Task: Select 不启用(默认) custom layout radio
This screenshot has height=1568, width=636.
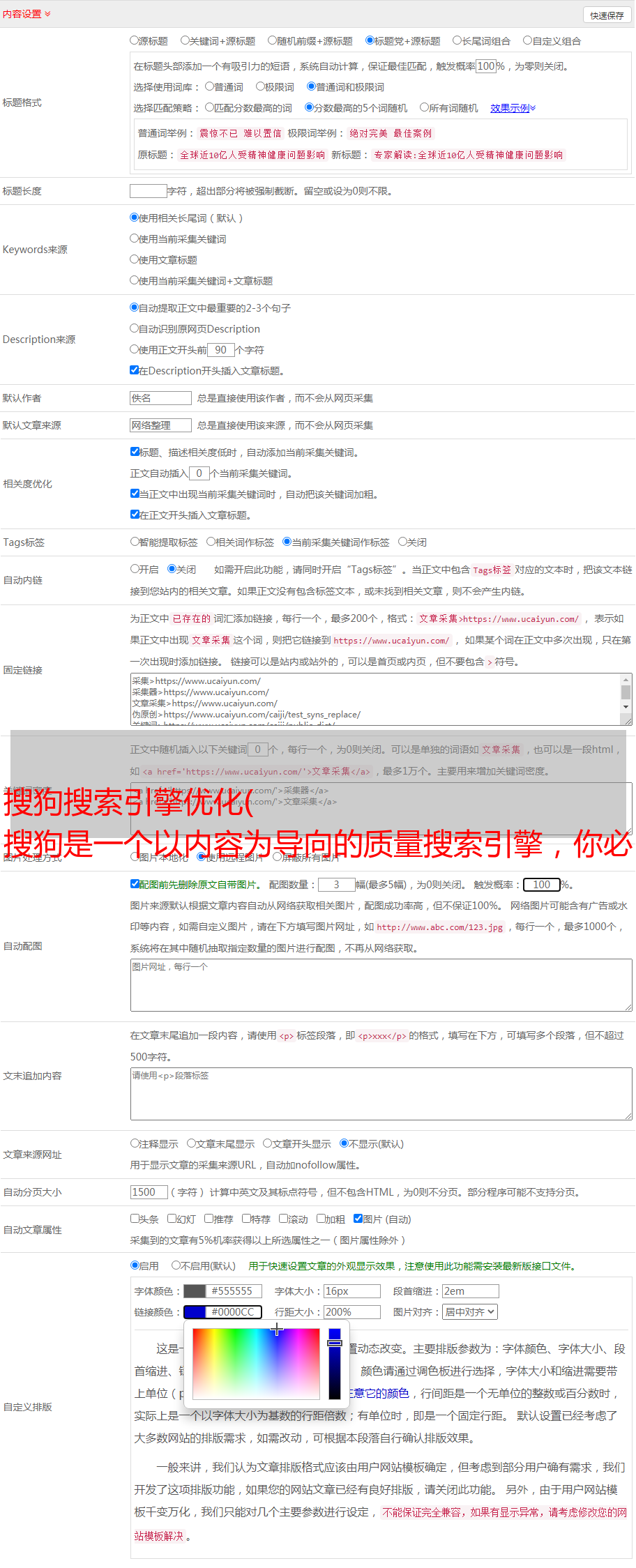Action: (x=176, y=1265)
